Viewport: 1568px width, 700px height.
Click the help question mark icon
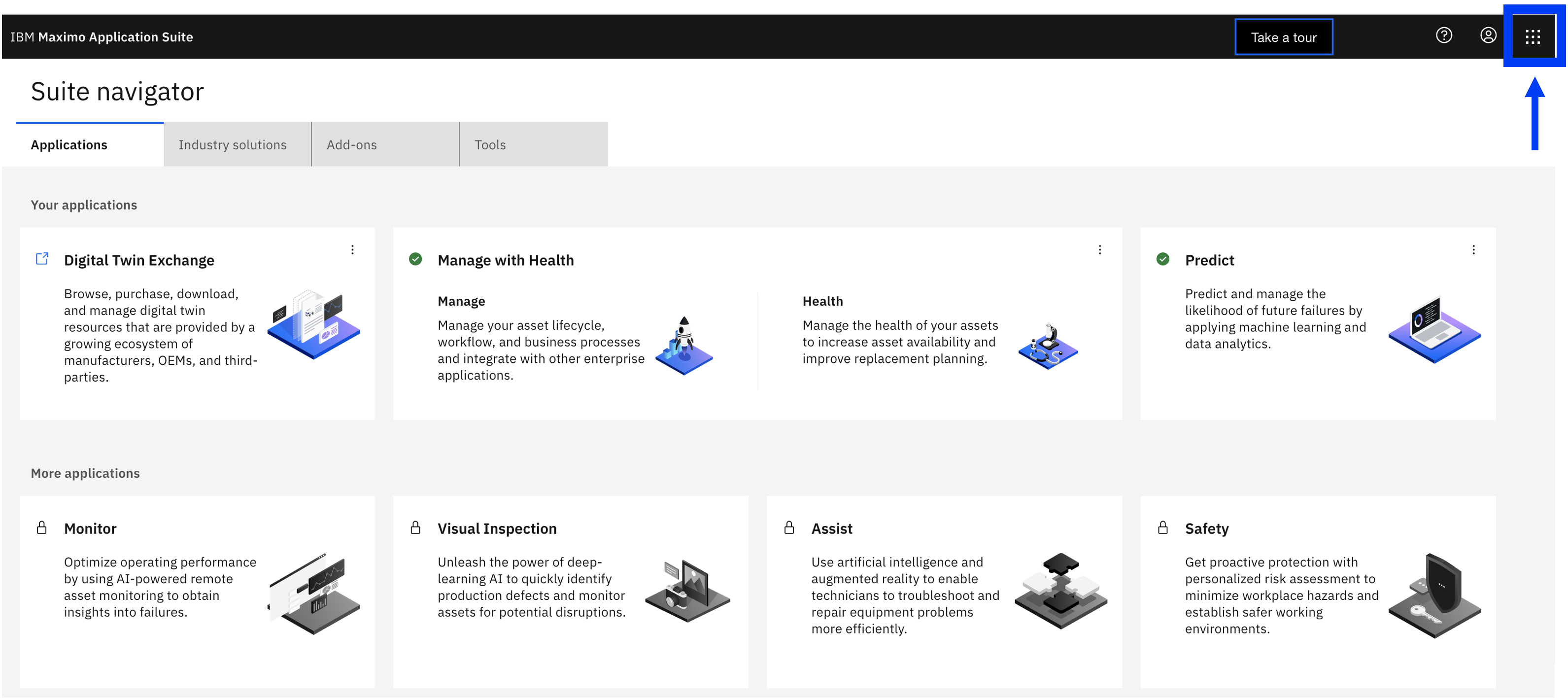click(x=1443, y=36)
